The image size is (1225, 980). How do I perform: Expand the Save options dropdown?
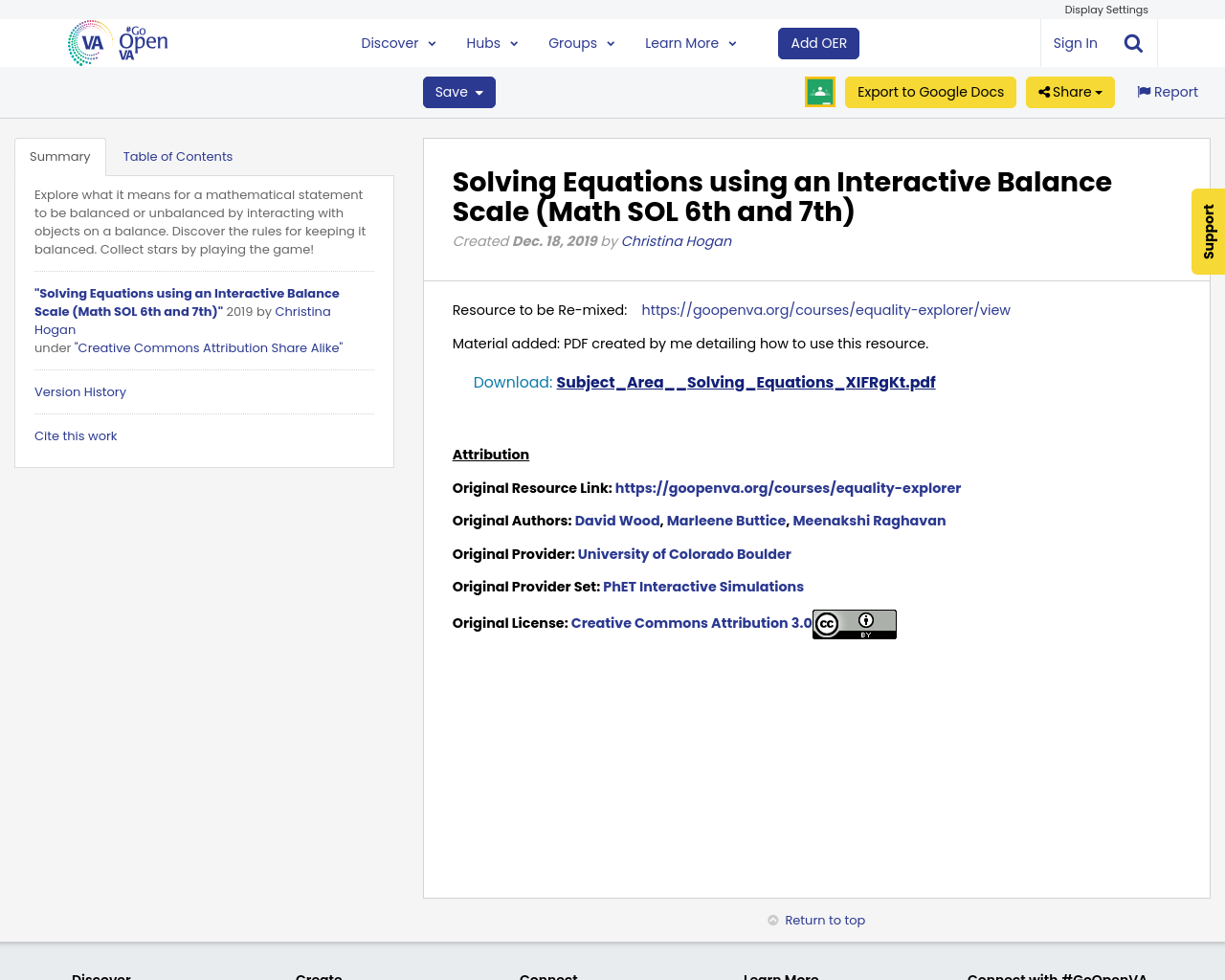tap(478, 91)
